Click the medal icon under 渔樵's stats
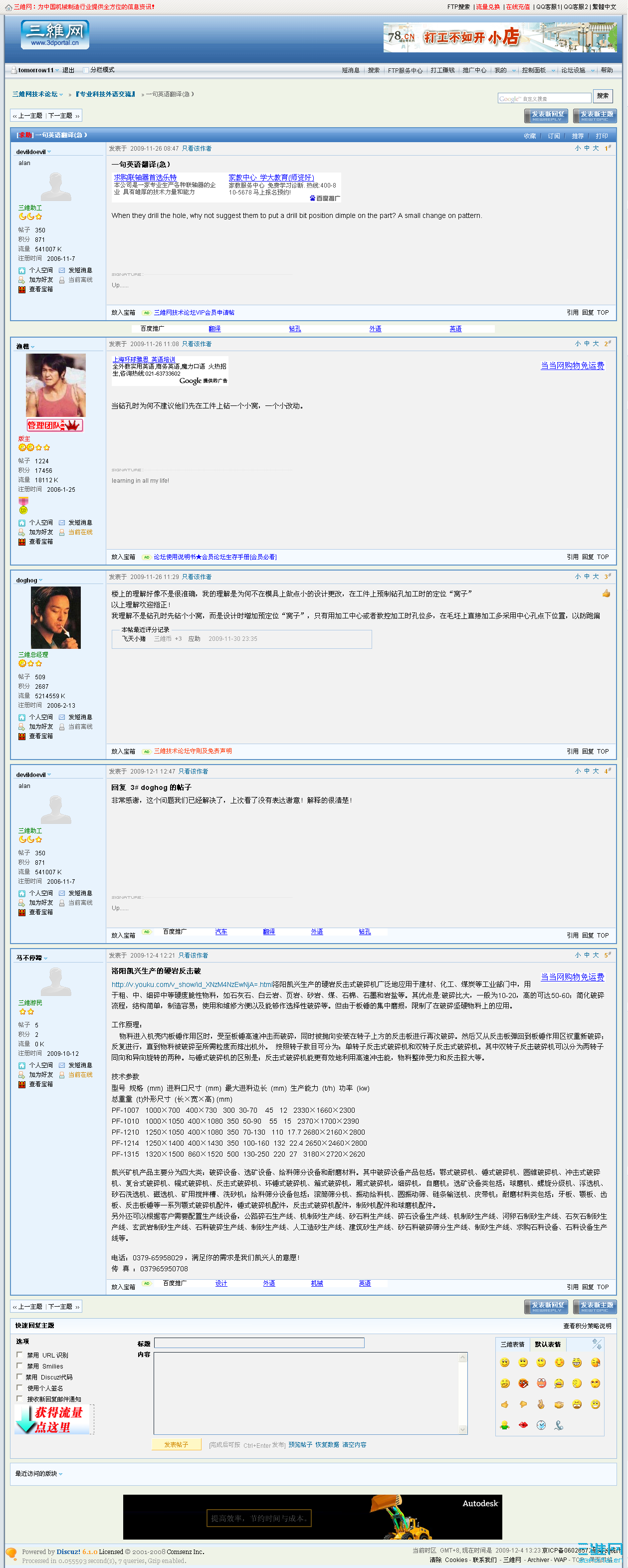628x1568 pixels. point(23,505)
